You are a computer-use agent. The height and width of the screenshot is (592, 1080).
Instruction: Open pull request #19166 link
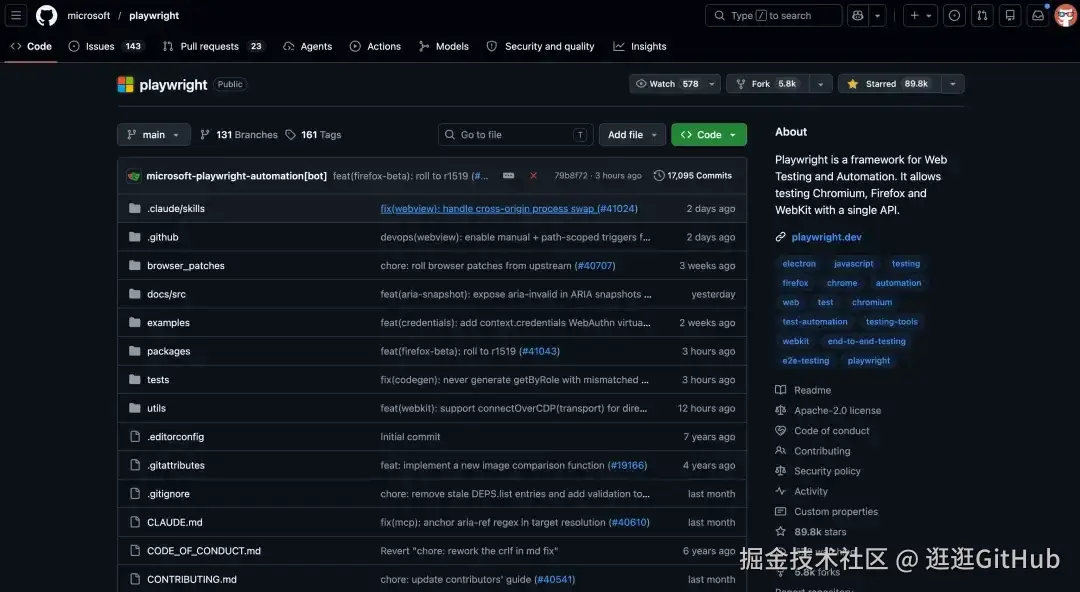627,465
